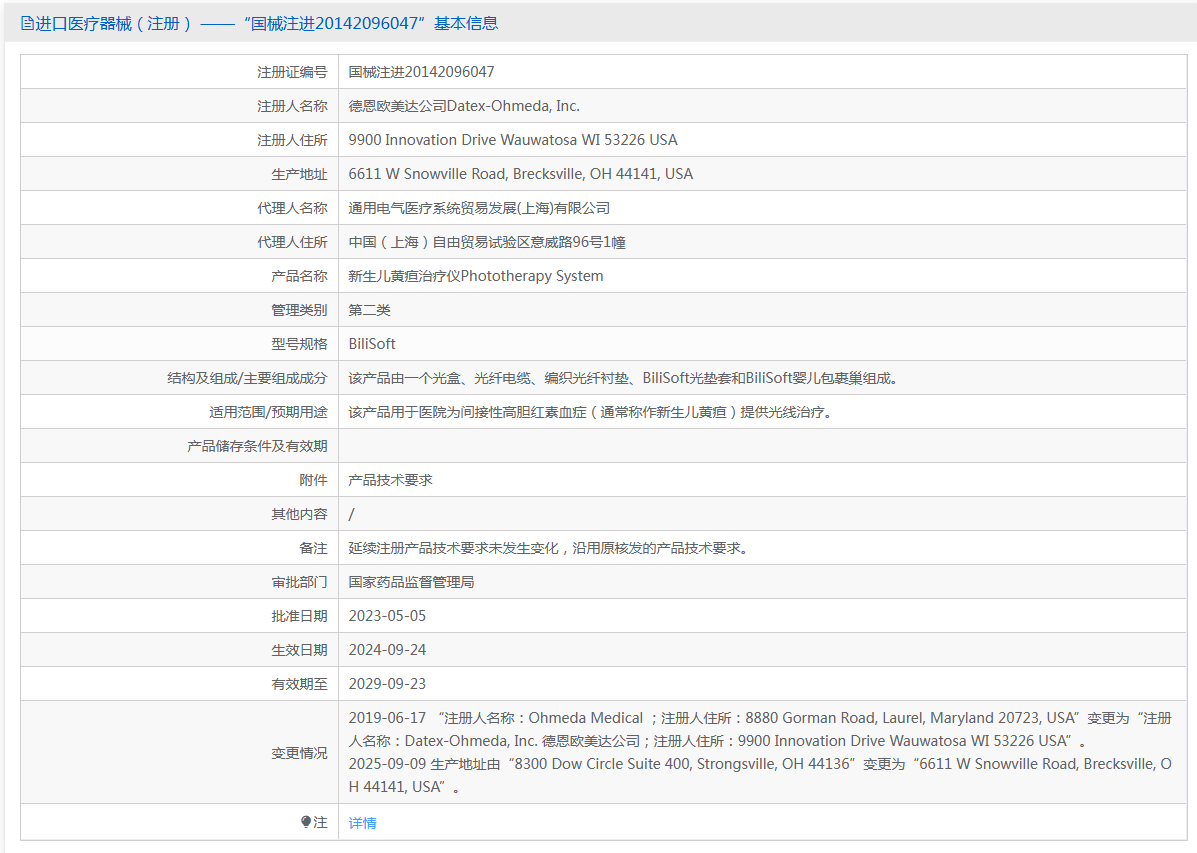Click the 生产地址 label

tap(299, 174)
